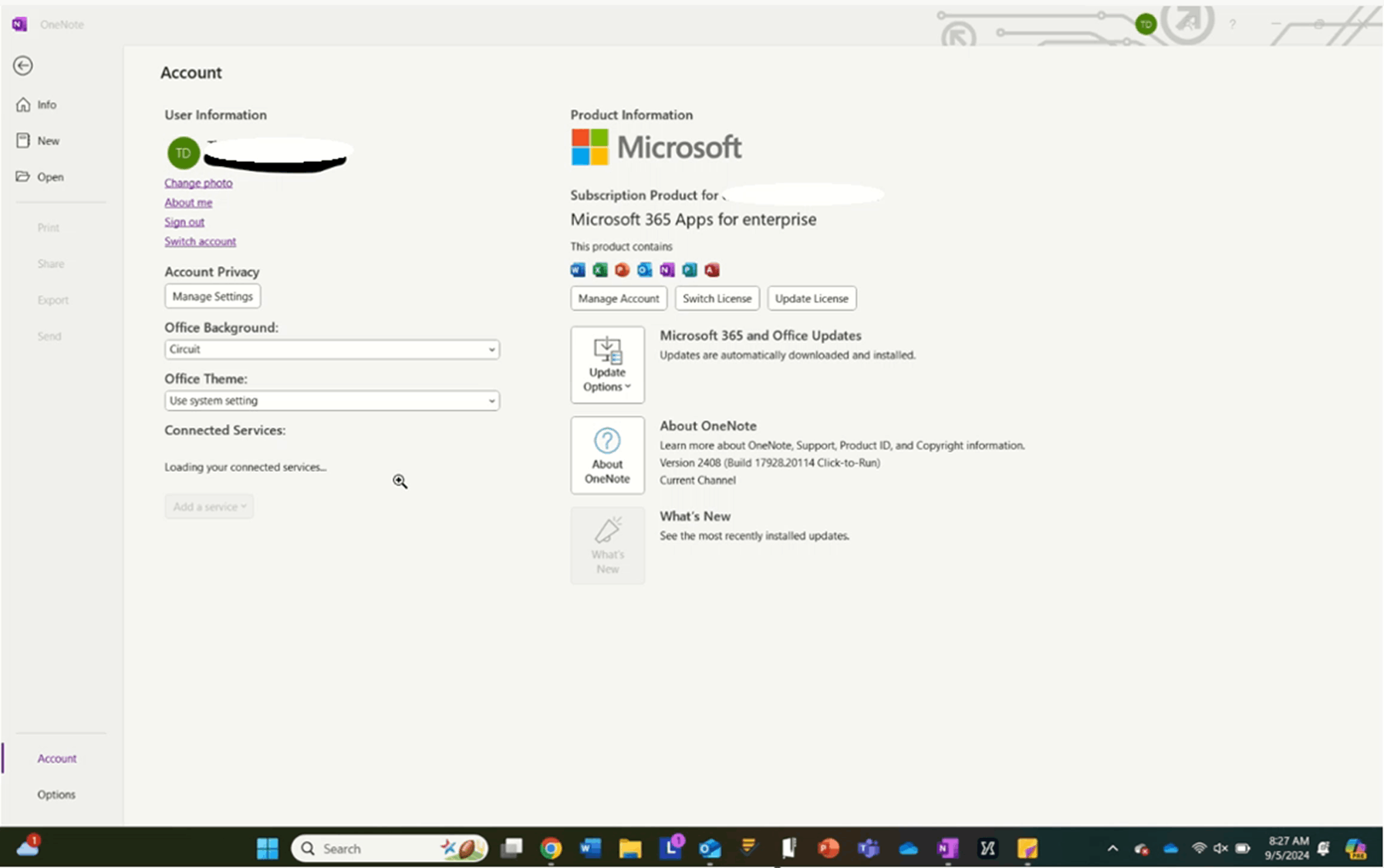Click Manage Settings under Account Privacy
Screen dimensions: 1384x868
[x=212, y=296]
